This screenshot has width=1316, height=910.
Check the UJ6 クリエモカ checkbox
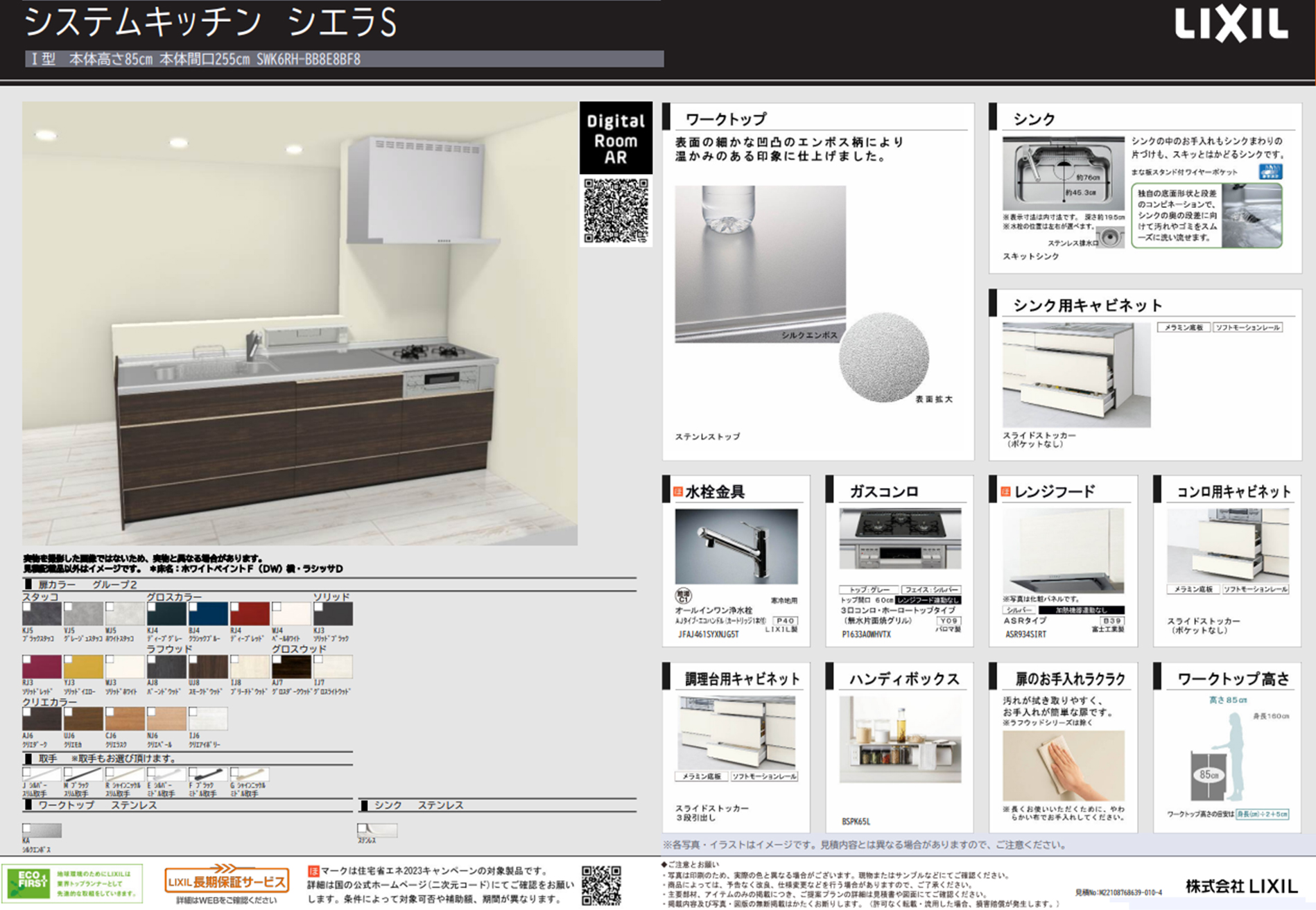pos(68,712)
